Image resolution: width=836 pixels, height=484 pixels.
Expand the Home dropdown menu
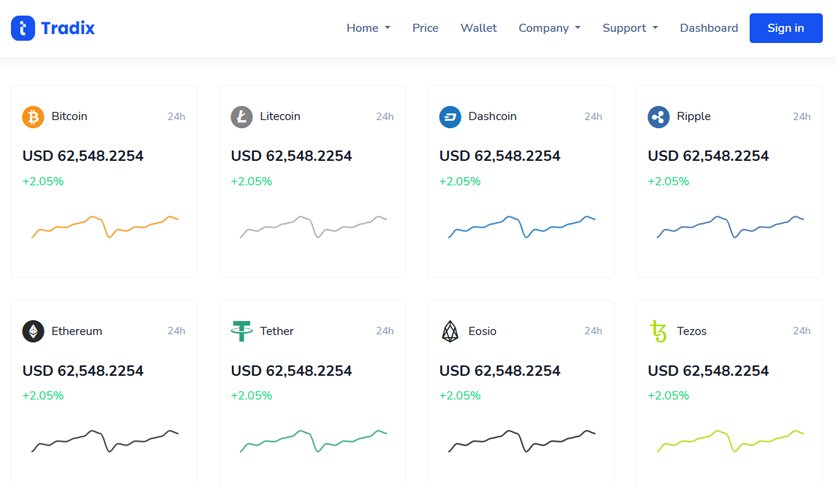click(x=368, y=28)
